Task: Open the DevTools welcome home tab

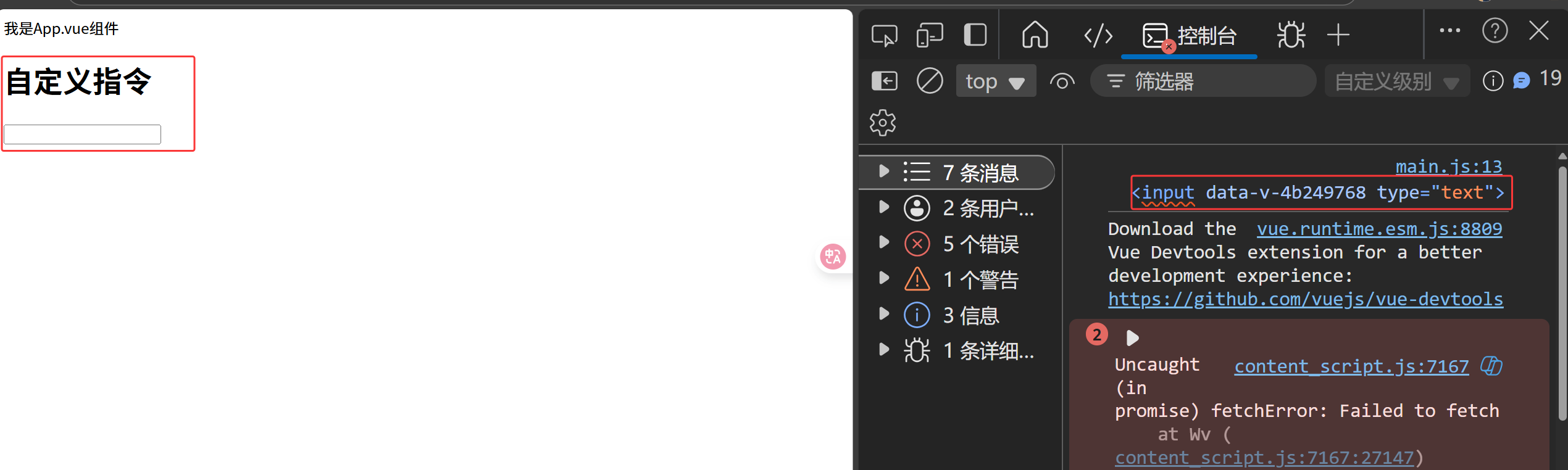Action: pyautogui.click(x=1035, y=35)
